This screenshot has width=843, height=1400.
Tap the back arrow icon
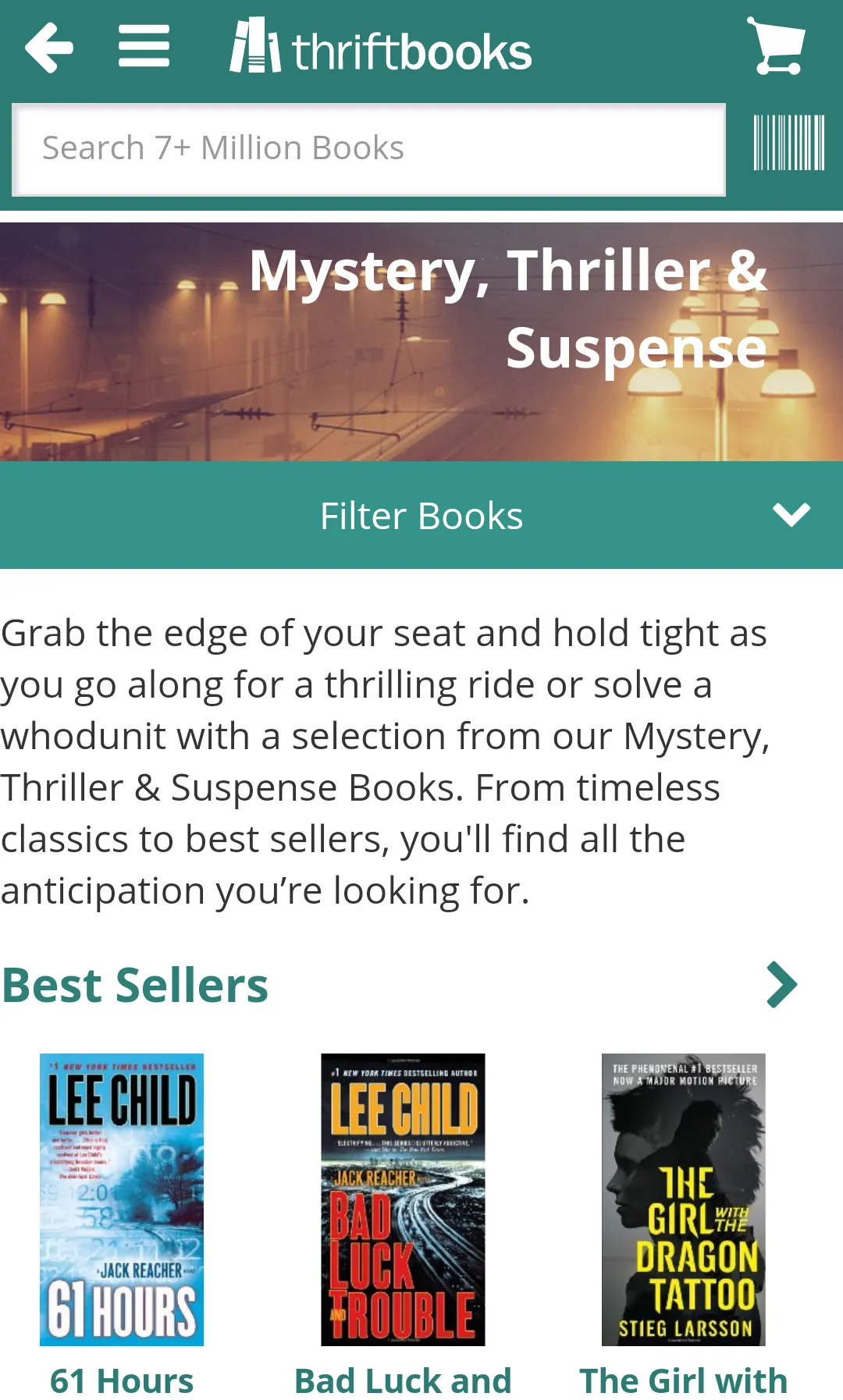(x=49, y=48)
